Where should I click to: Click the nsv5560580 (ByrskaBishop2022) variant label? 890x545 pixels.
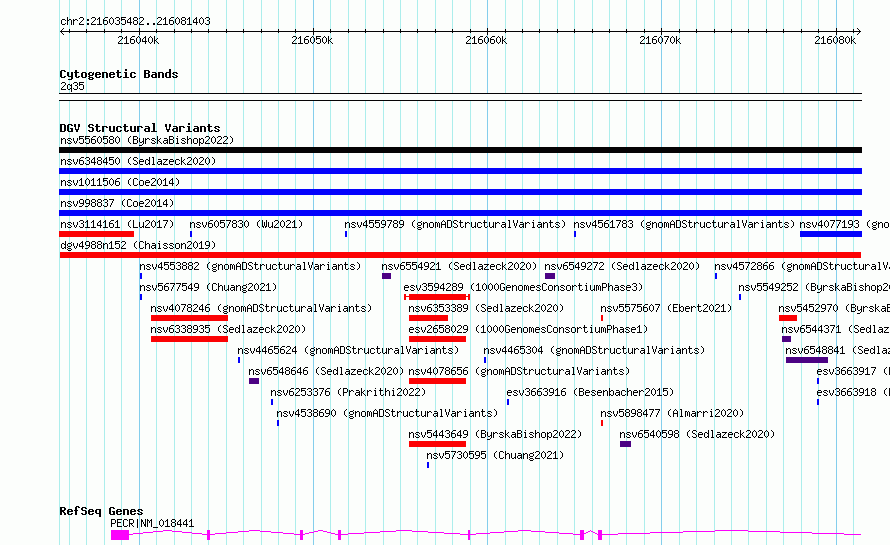coord(147,140)
